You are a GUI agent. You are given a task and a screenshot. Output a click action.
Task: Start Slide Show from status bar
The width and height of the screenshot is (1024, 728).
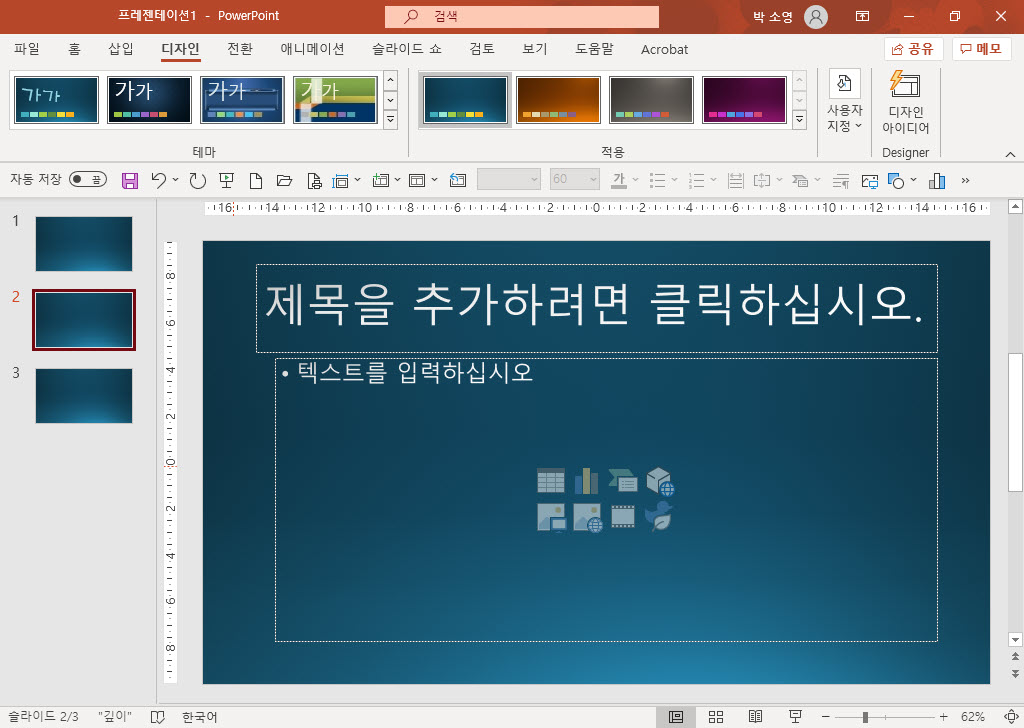795,717
